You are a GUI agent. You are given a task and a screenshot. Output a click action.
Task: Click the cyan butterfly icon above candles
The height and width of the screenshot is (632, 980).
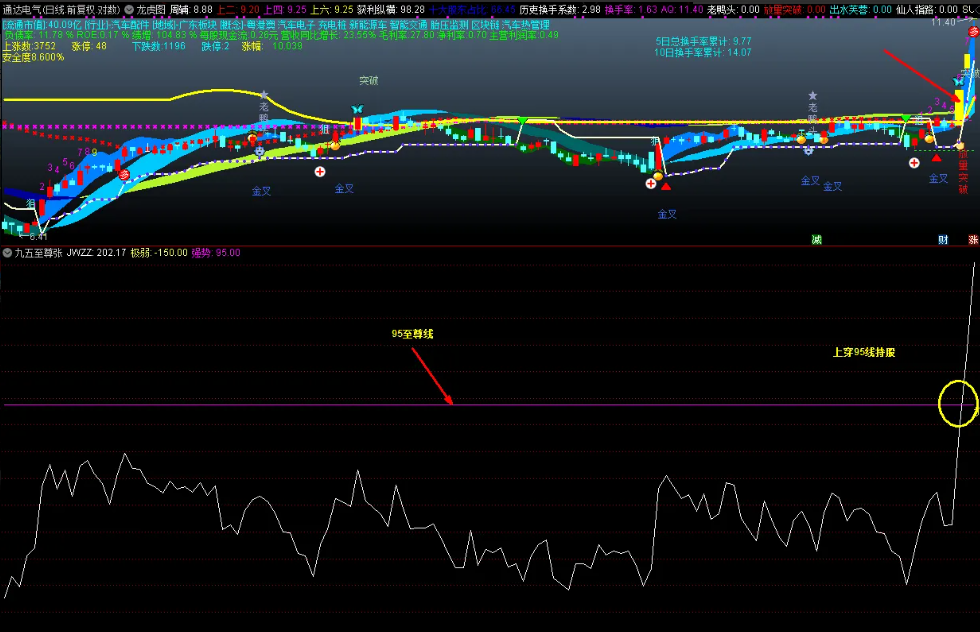(357, 109)
